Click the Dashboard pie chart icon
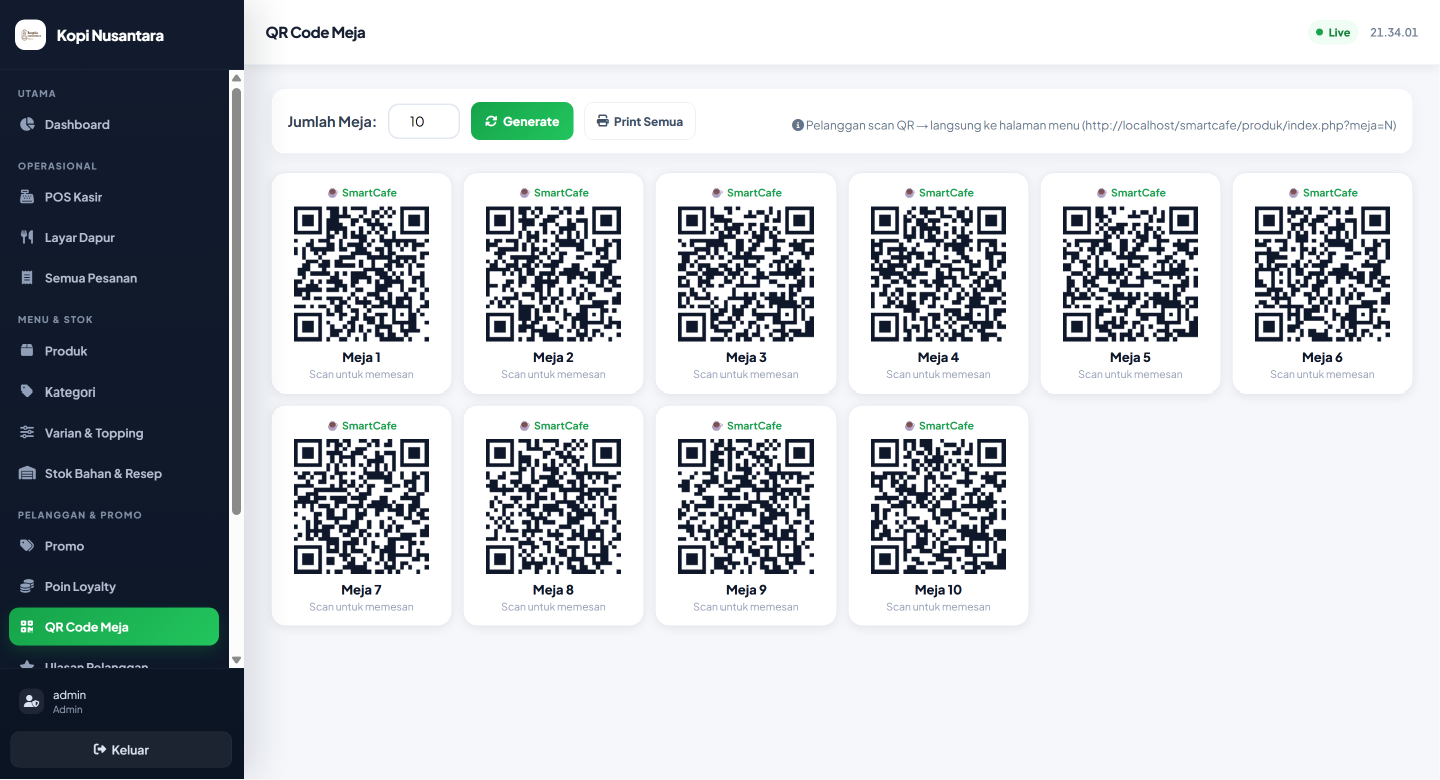This screenshot has width=1440, height=780. click(x=27, y=125)
